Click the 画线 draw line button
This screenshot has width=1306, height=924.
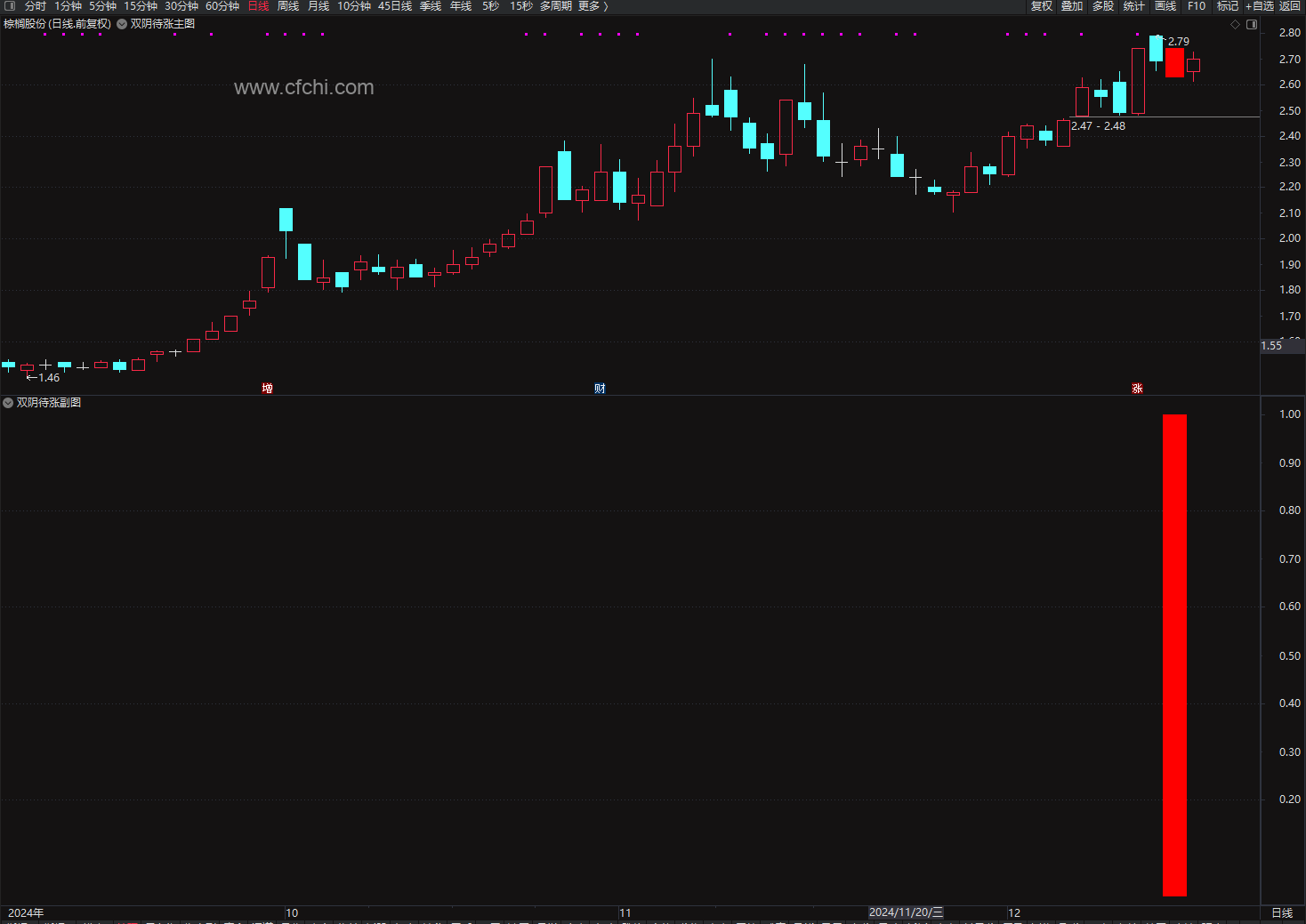(x=1165, y=6)
